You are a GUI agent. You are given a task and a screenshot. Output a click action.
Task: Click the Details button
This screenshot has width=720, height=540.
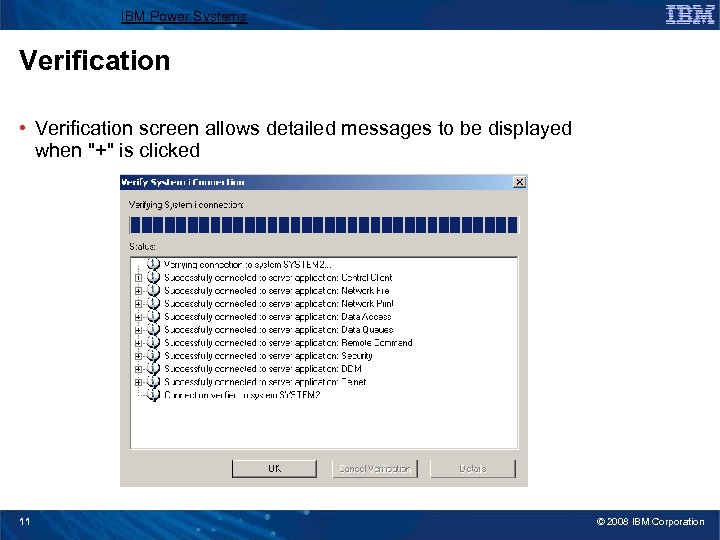(x=472, y=469)
